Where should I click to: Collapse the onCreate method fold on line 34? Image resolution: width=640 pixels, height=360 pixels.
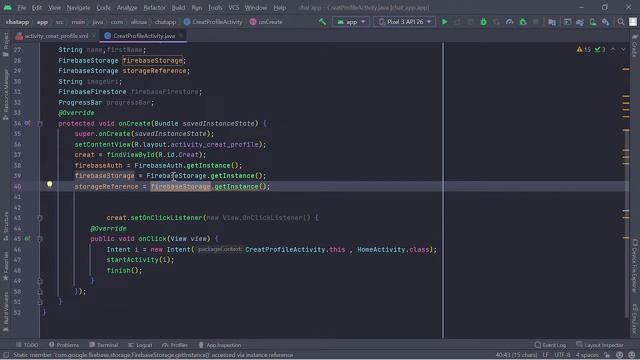40,123
